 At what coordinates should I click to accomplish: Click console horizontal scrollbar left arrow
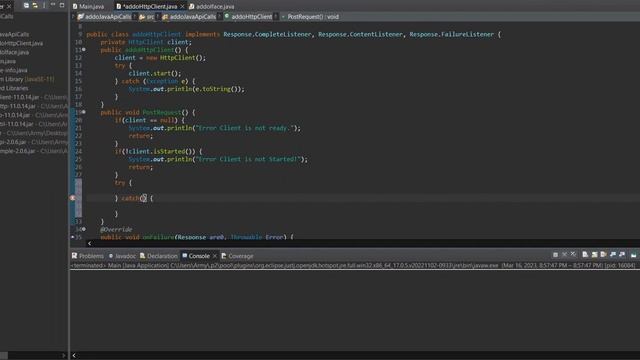coord(74,356)
